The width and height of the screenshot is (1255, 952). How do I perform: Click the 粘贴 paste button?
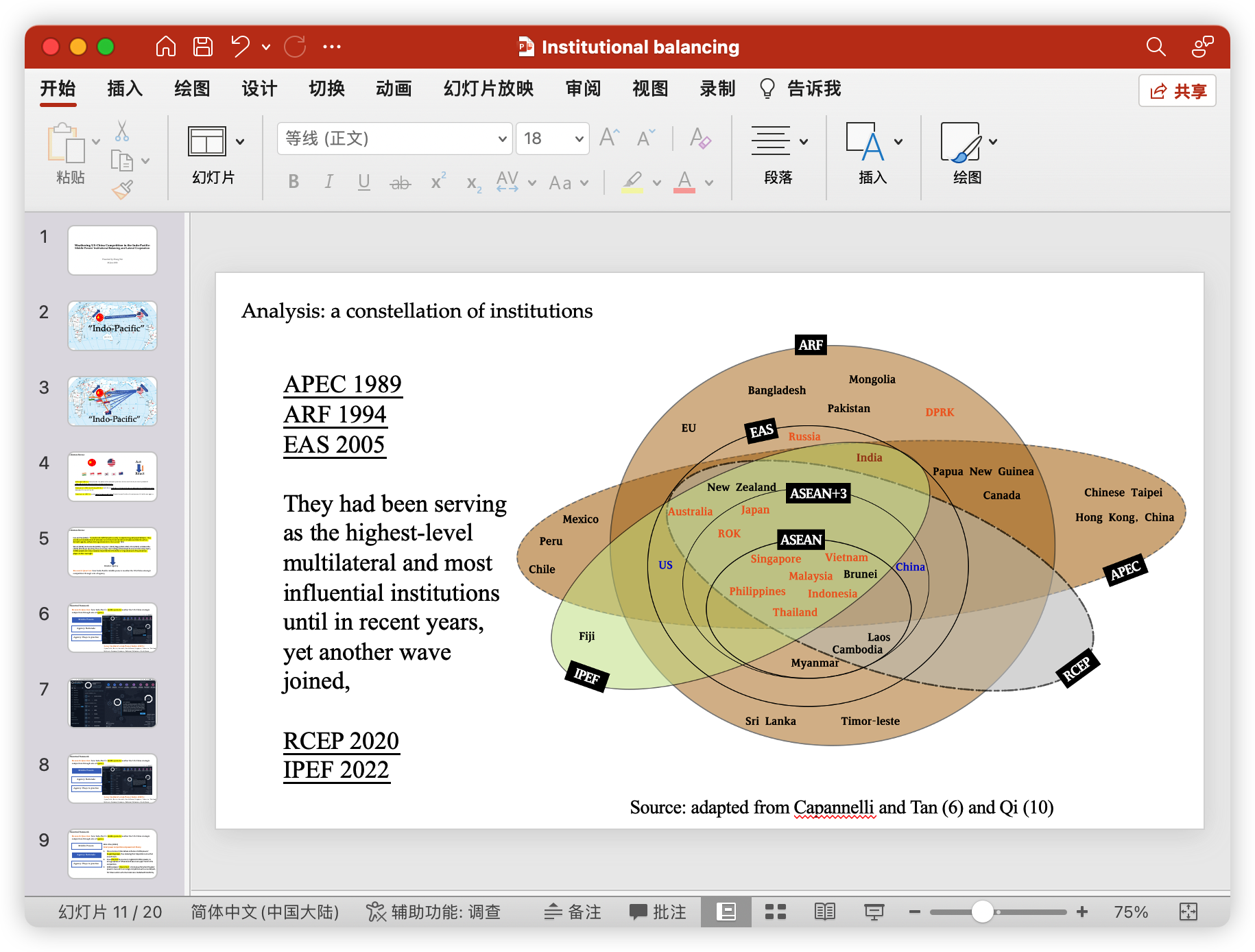[67, 154]
